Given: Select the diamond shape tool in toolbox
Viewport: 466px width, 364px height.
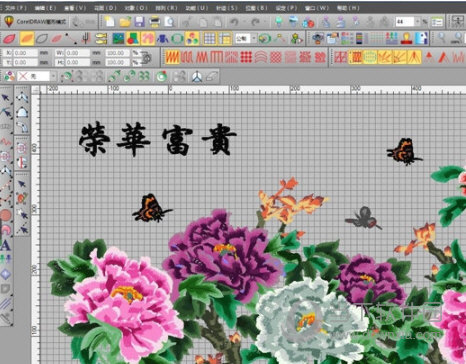Looking at the screenshot, I should coord(5,274).
